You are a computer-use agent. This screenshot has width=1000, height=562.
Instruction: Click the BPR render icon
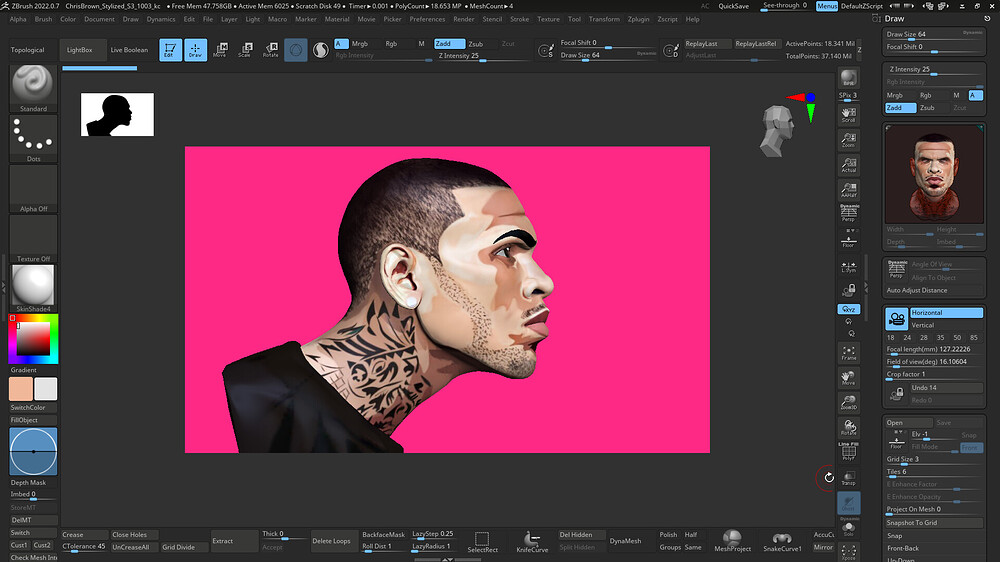tap(848, 78)
